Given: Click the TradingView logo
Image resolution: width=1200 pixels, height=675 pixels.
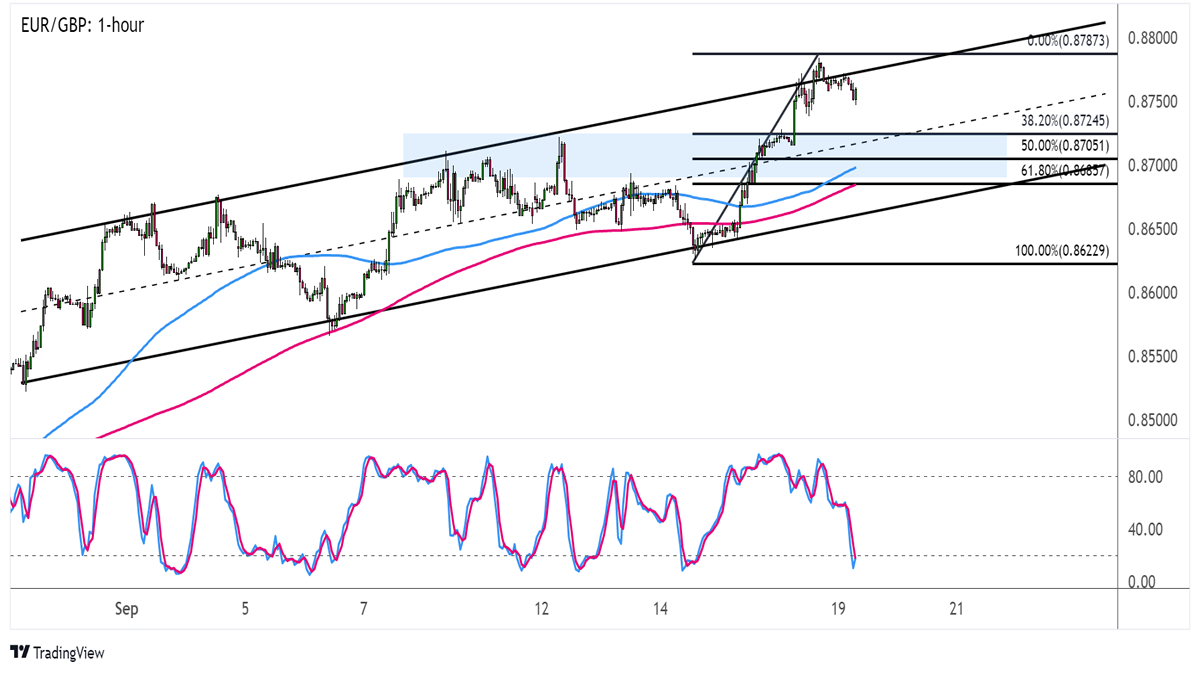Looking at the screenshot, I should click(57, 652).
